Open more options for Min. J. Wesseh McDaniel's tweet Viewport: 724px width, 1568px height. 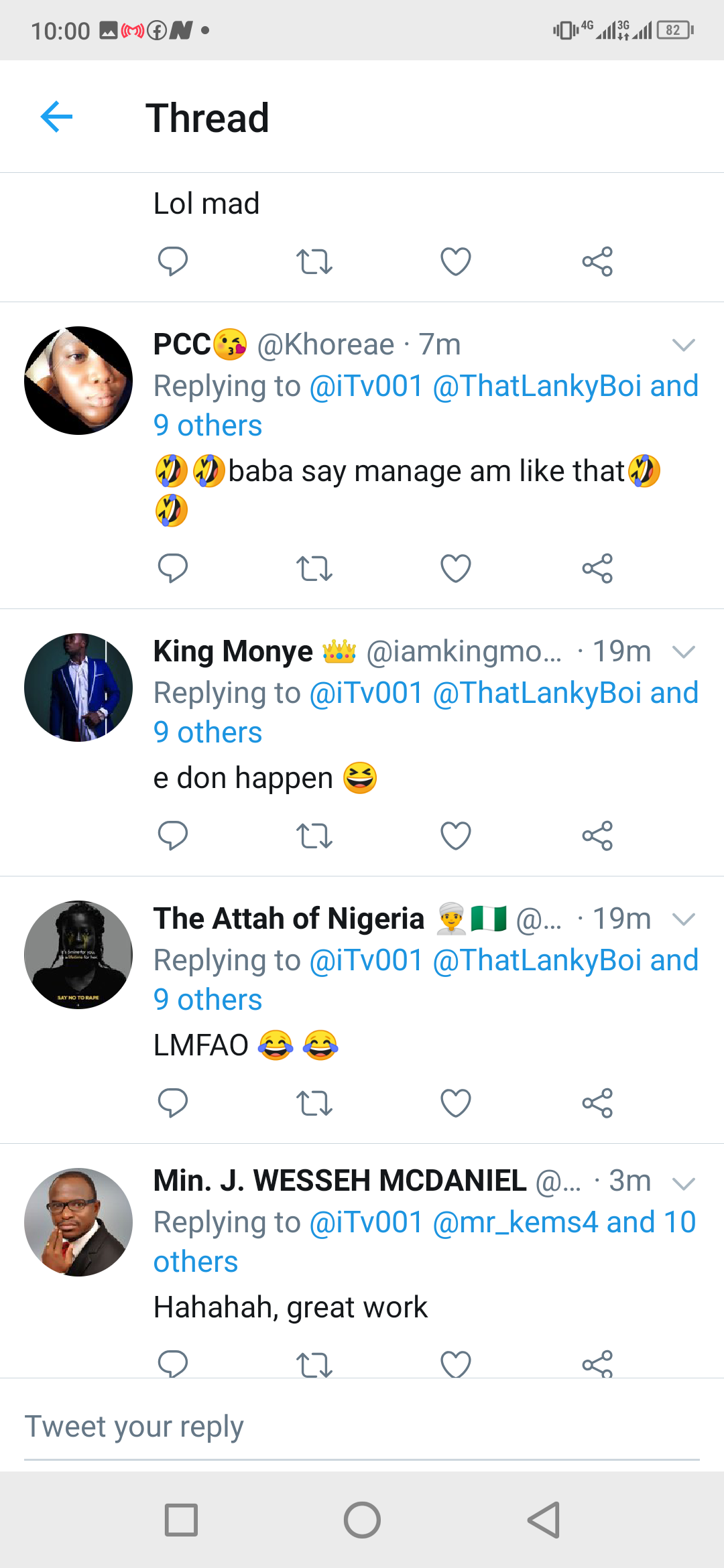tap(683, 1184)
